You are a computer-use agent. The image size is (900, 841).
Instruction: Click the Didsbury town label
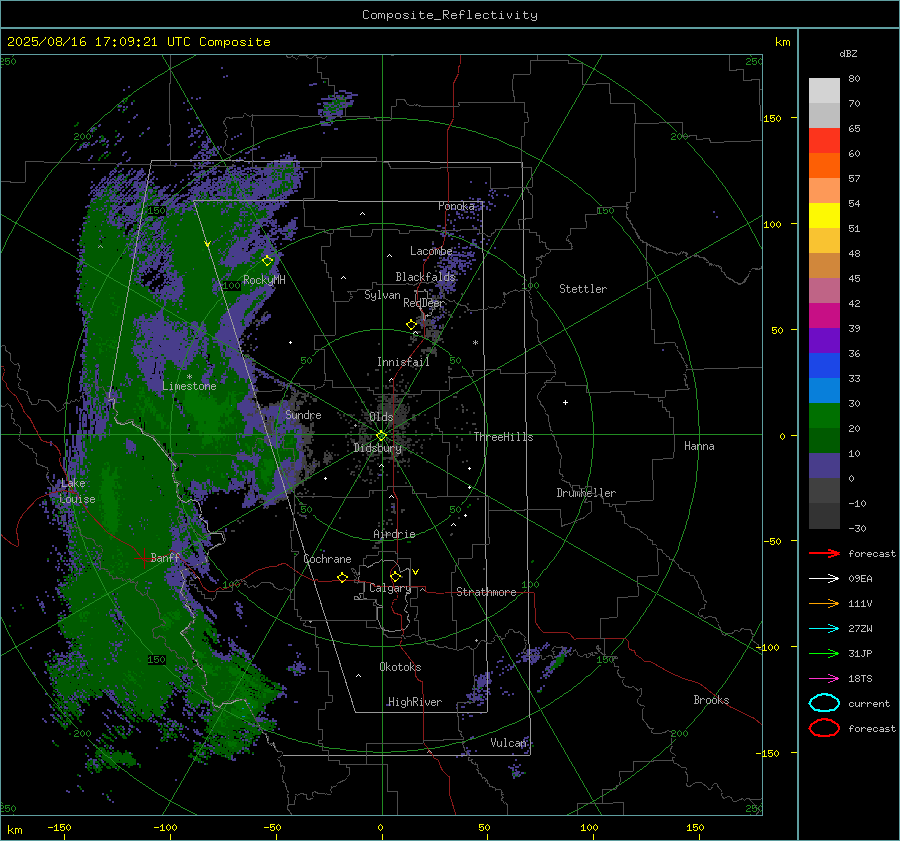377,448
